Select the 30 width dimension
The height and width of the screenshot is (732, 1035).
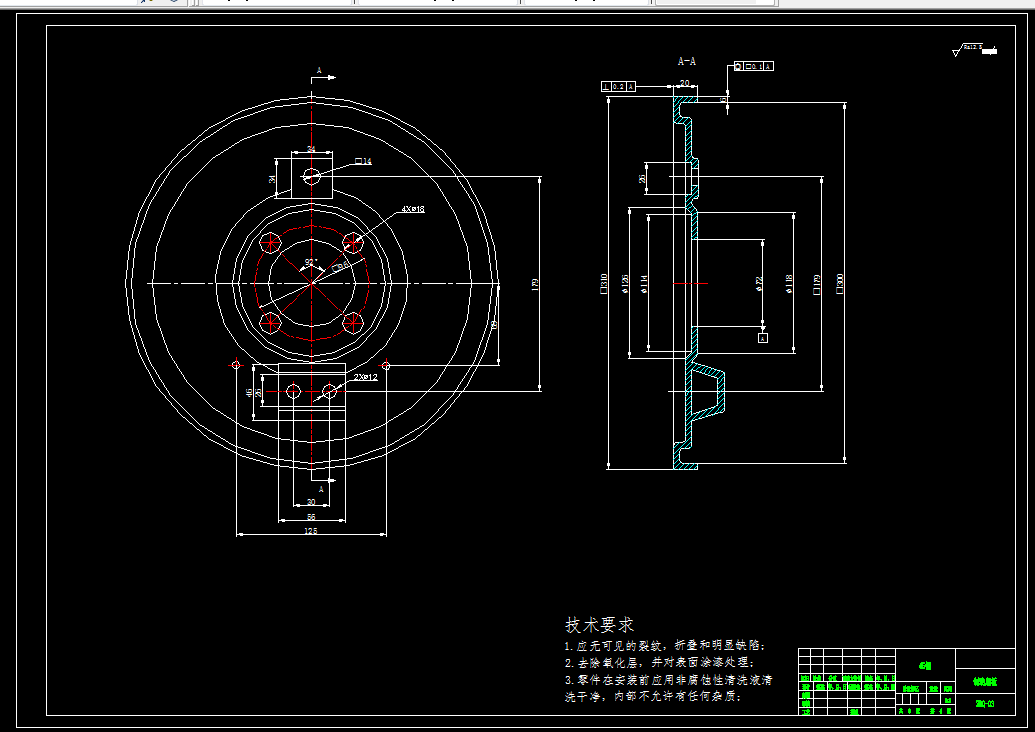pos(311,502)
